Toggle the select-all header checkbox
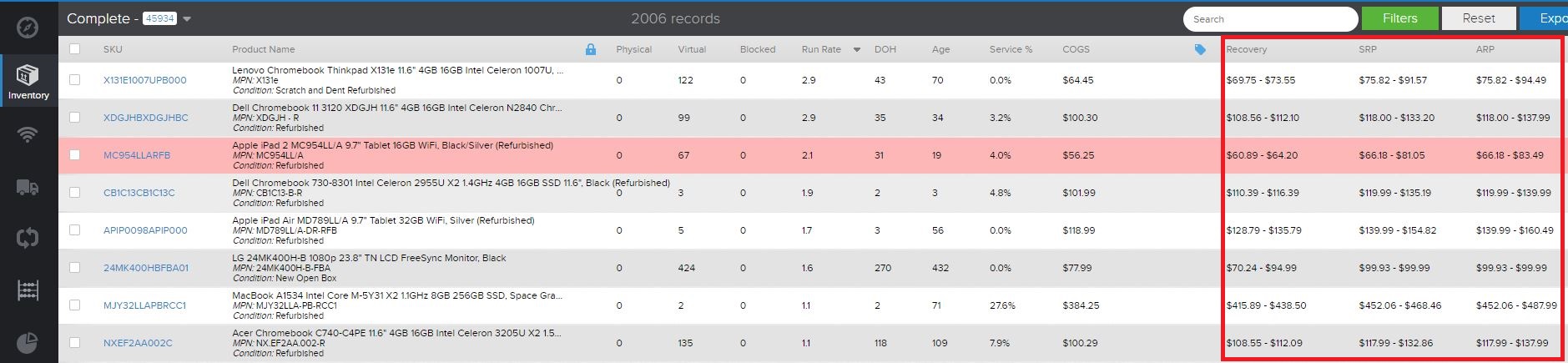The height and width of the screenshot is (363, 1568). (74, 49)
